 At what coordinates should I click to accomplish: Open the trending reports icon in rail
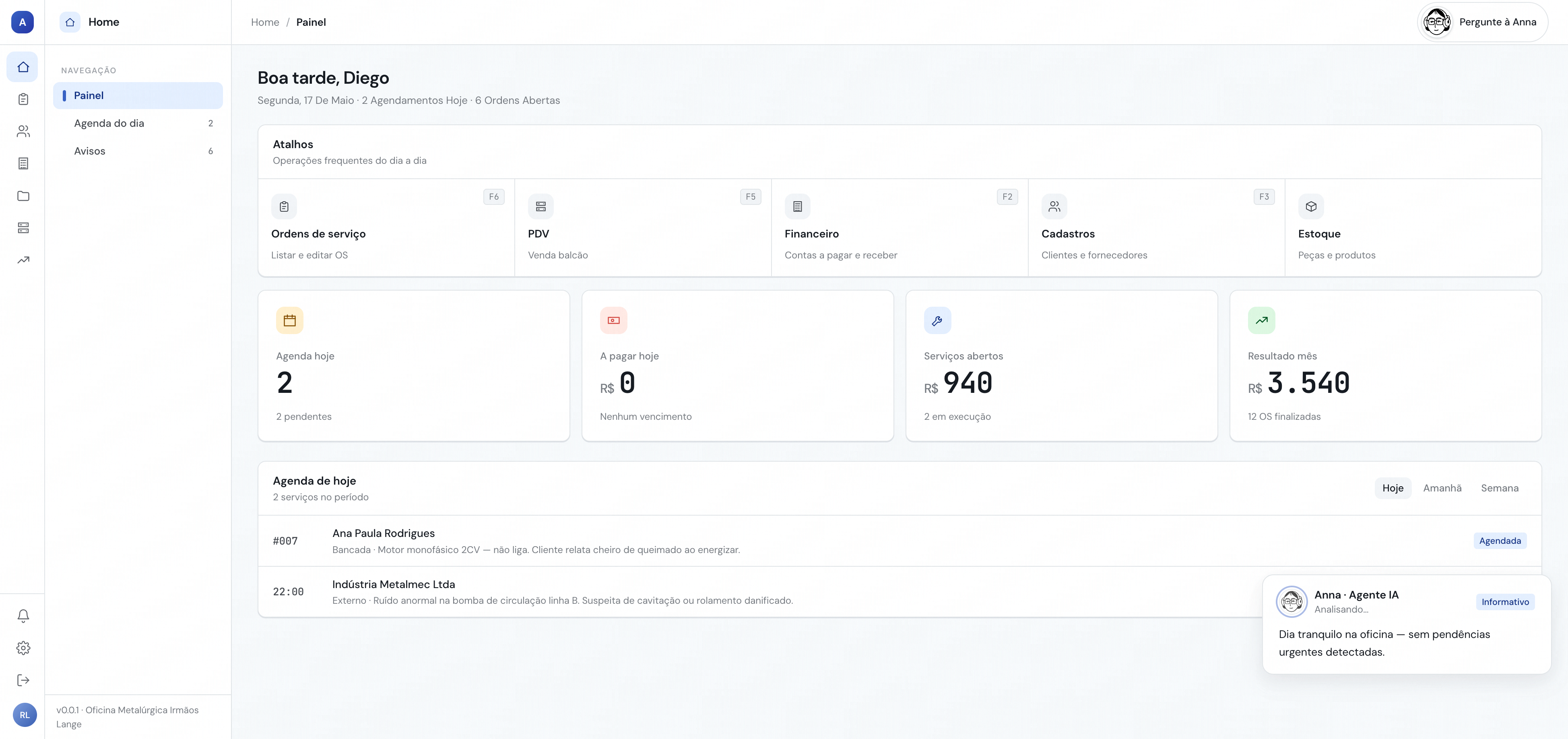pyautogui.click(x=23, y=260)
